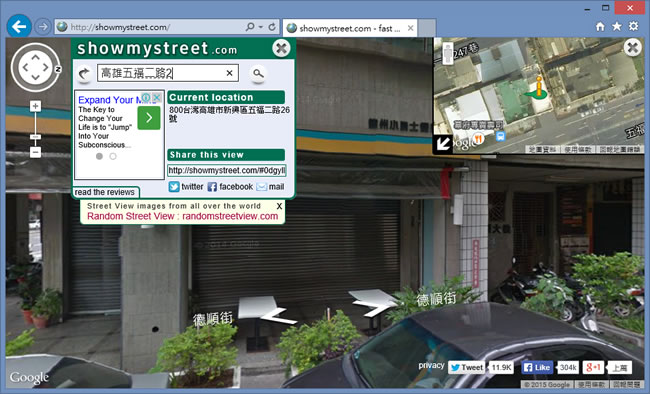Go back with the browser back arrow
Image resolution: width=650 pixels, height=394 pixels.
[x=19, y=27]
